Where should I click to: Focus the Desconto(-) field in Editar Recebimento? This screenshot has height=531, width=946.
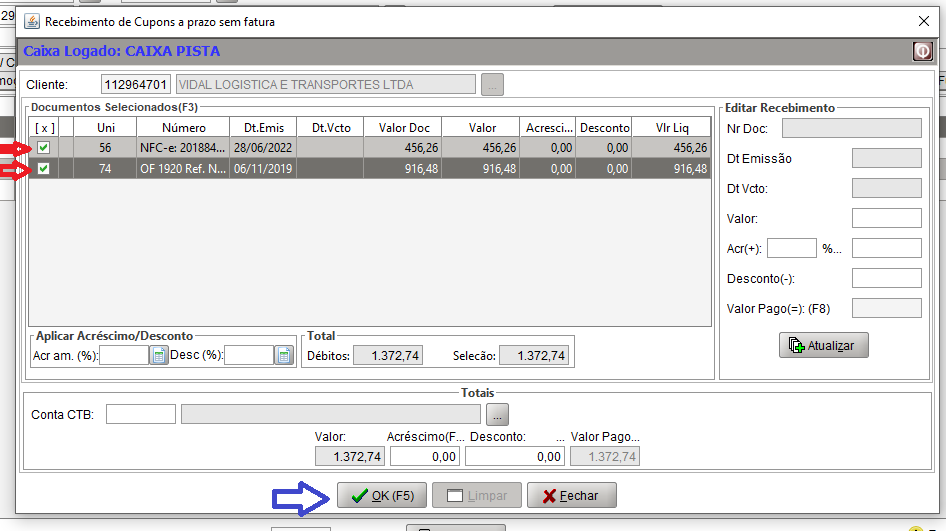click(x=886, y=279)
